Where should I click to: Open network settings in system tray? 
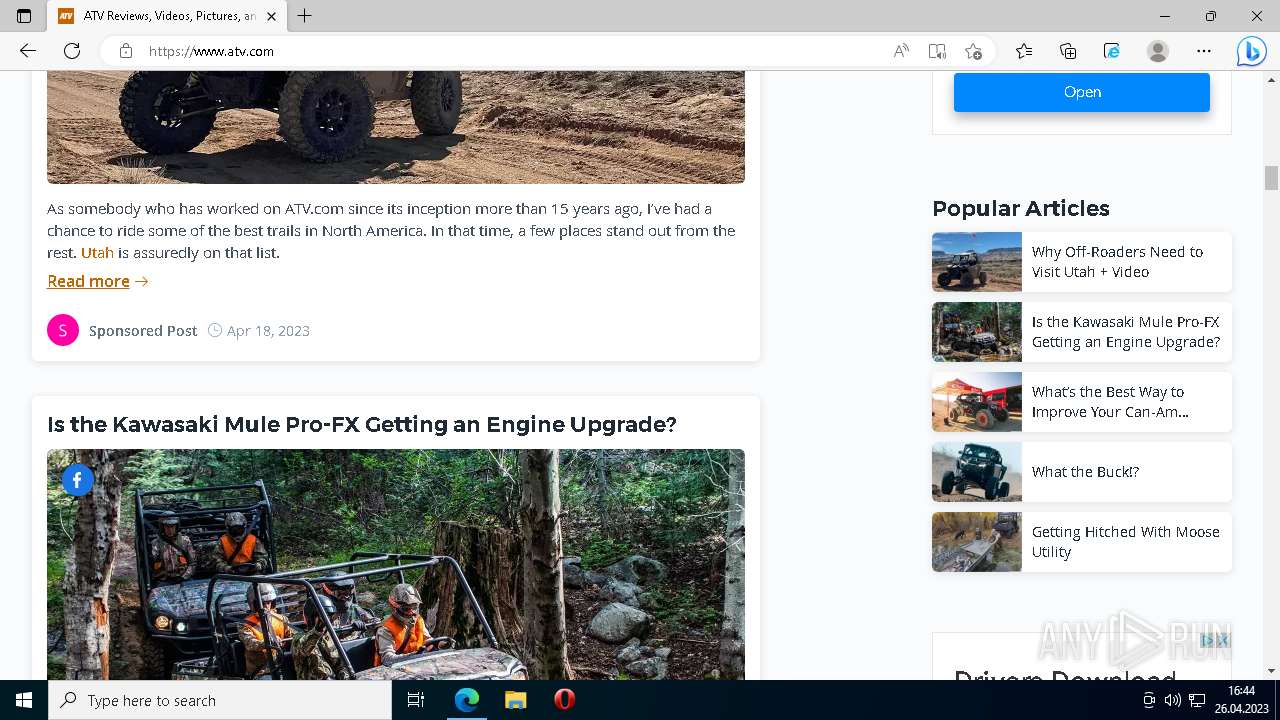pyautogui.click(x=1196, y=700)
